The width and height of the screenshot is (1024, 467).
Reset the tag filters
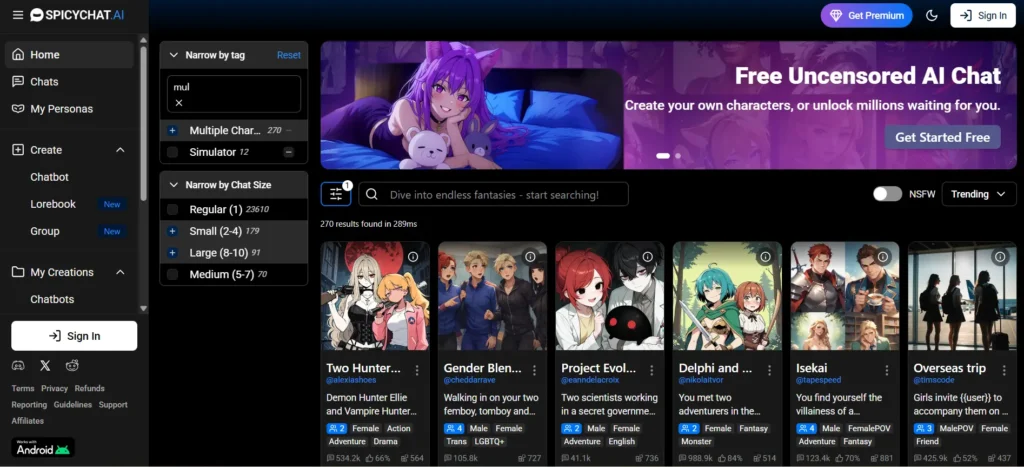pos(289,56)
